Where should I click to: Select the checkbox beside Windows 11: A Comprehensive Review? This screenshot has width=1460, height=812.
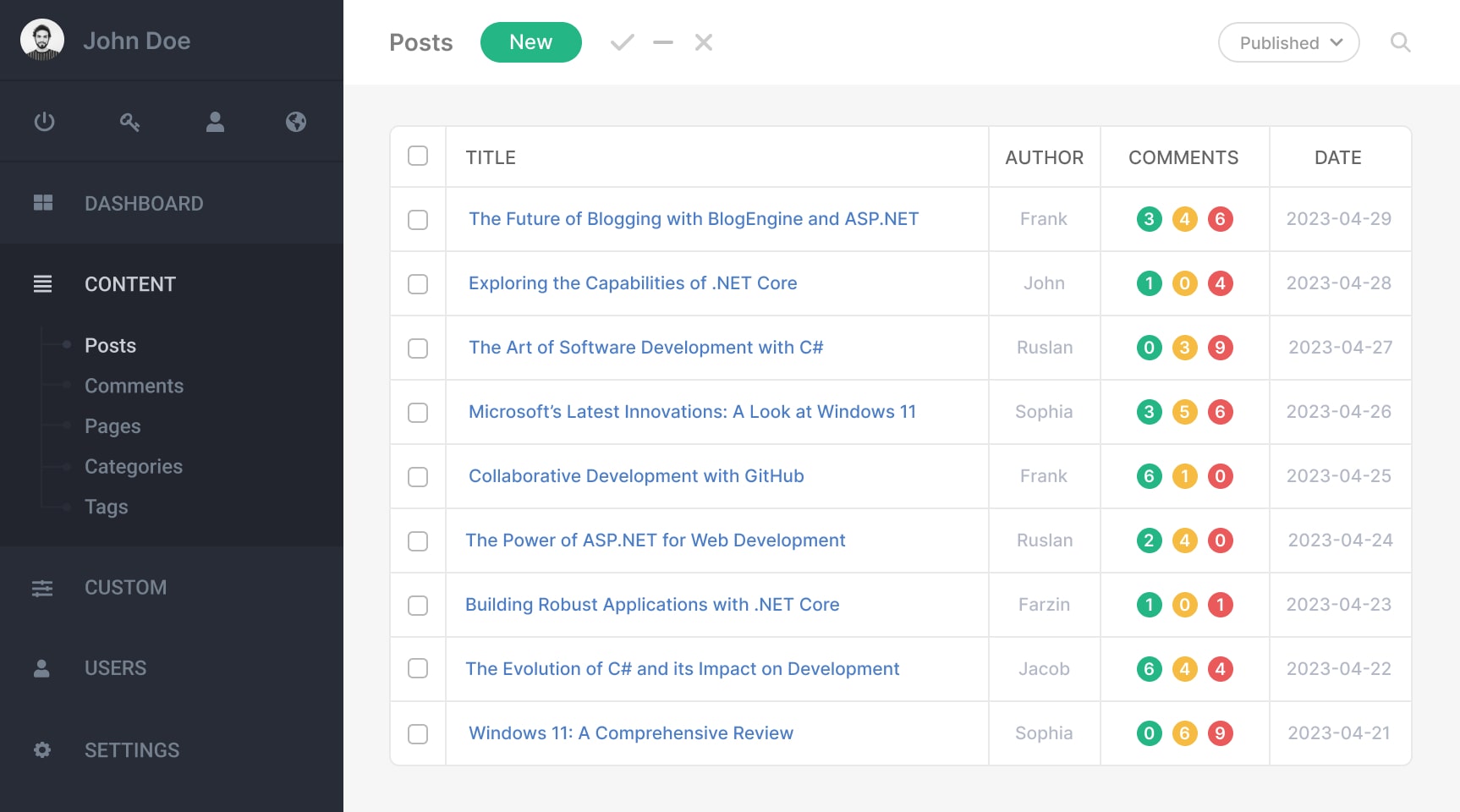(417, 734)
